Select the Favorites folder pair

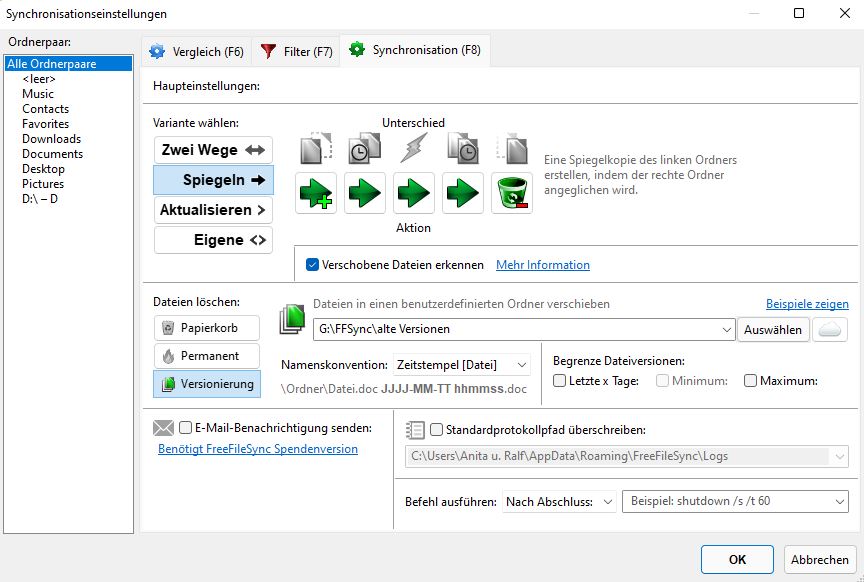(46, 124)
